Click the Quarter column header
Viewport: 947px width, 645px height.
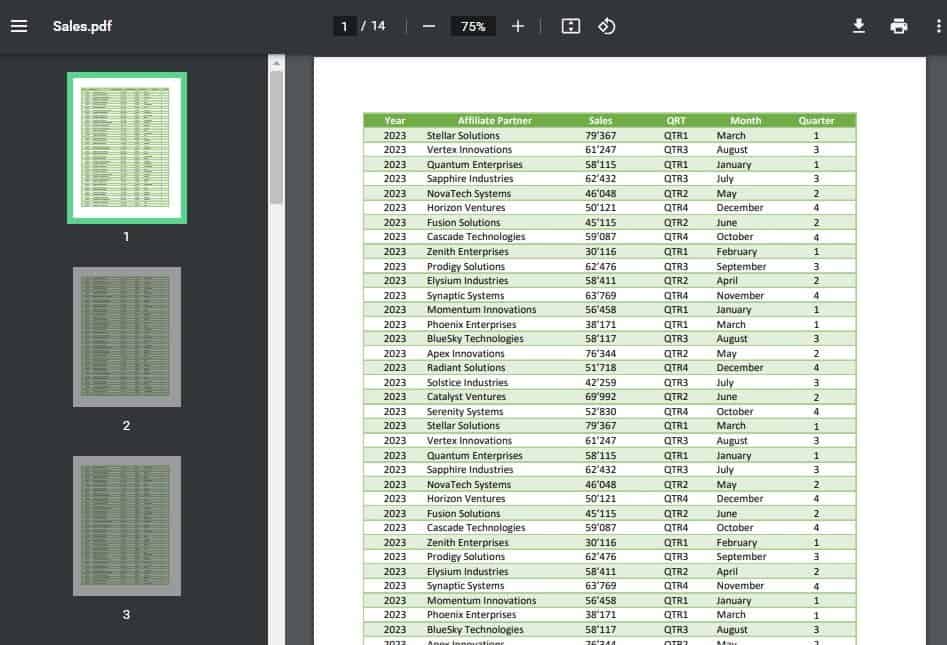816,120
